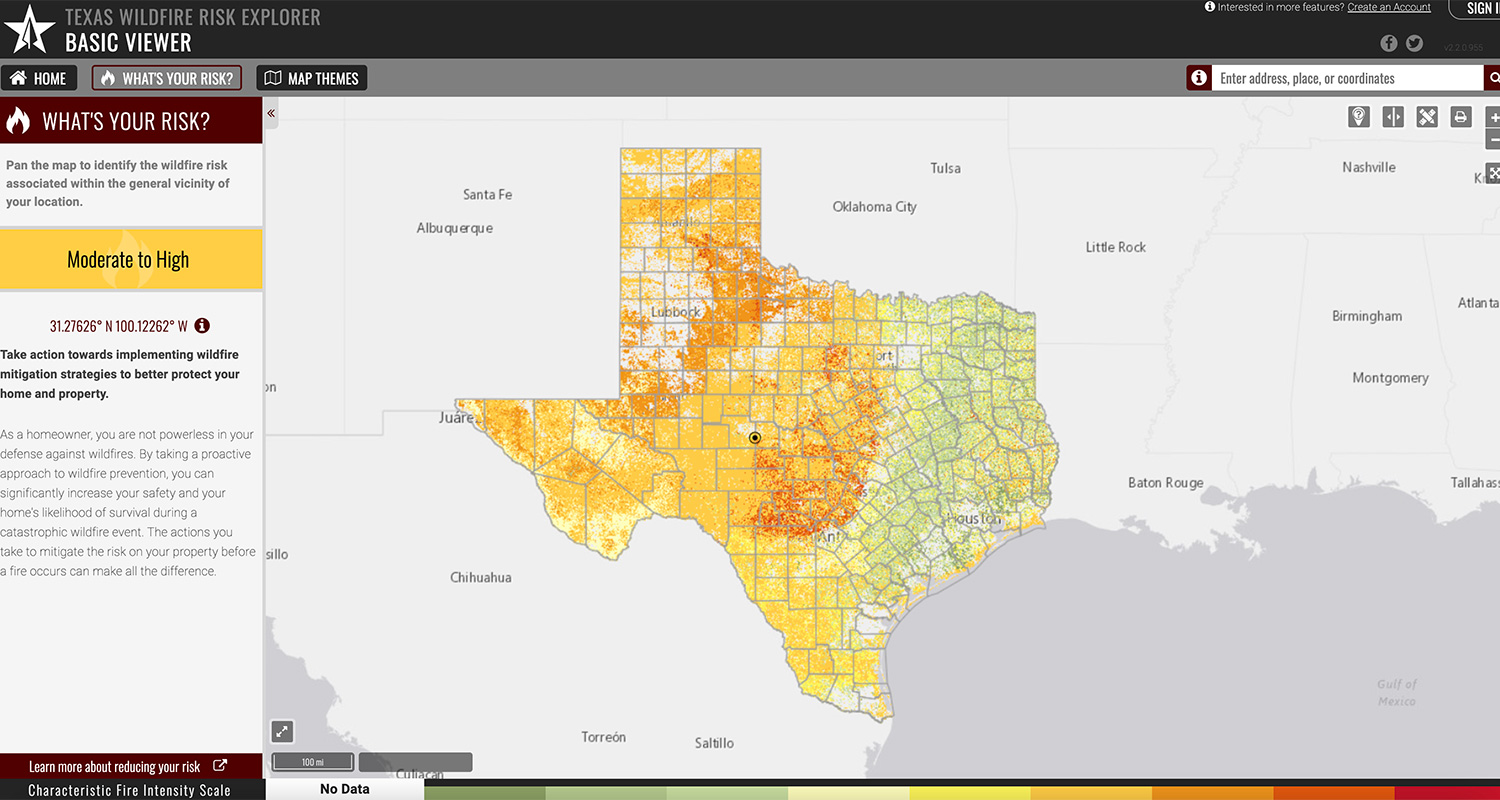Screen dimensions: 1500x800
Task: Open the Facebook page icon
Action: coord(1389,43)
